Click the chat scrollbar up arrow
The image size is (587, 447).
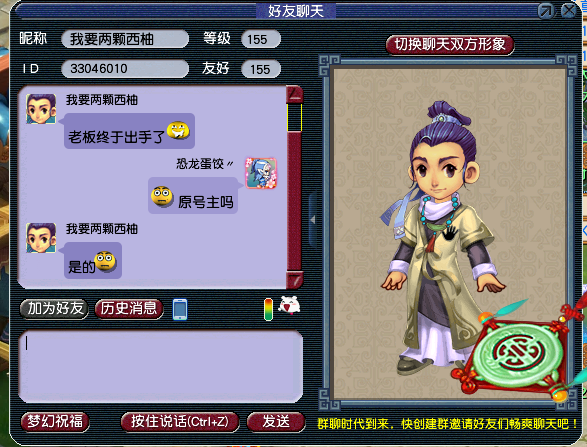[295, 94]
